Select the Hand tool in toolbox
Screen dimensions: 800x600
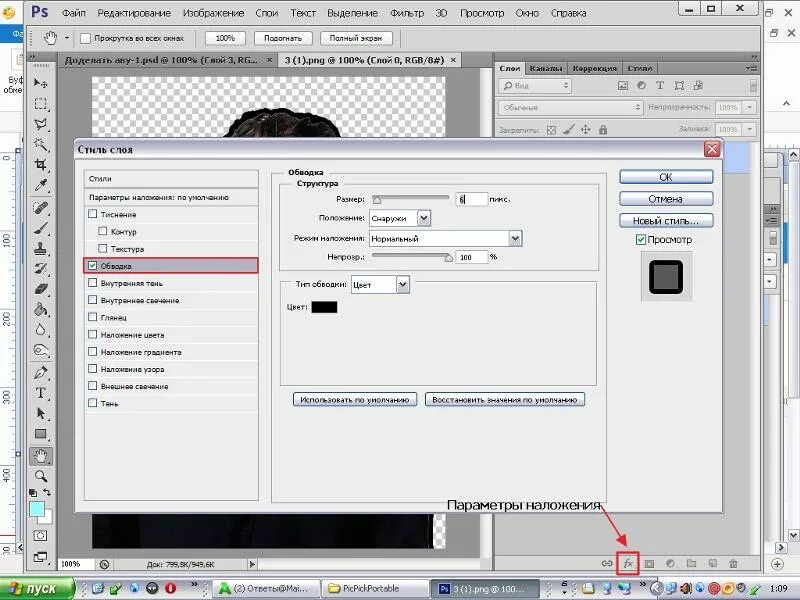pyautogui.click(x=40, y=456)
